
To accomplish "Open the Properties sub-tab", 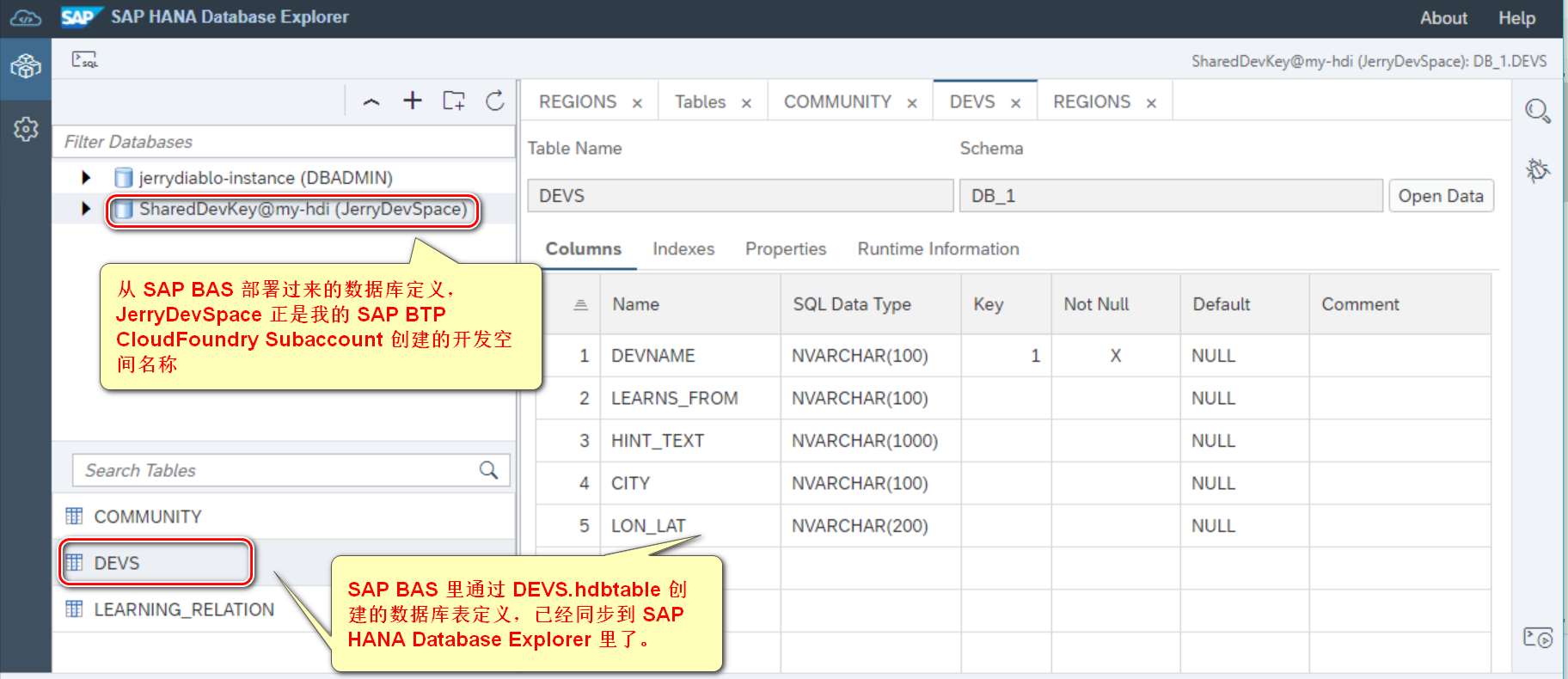I will [786, 248].
